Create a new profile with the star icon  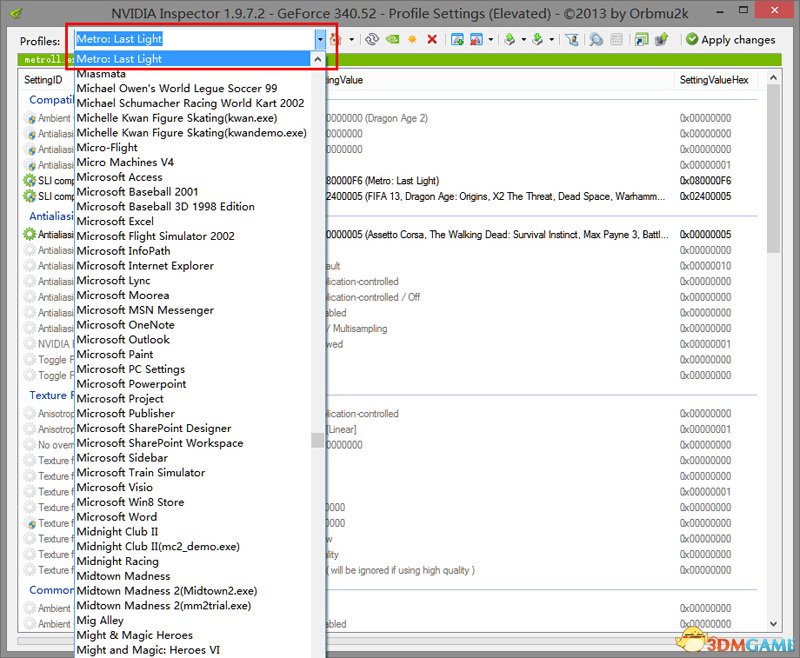pos(412,39)
